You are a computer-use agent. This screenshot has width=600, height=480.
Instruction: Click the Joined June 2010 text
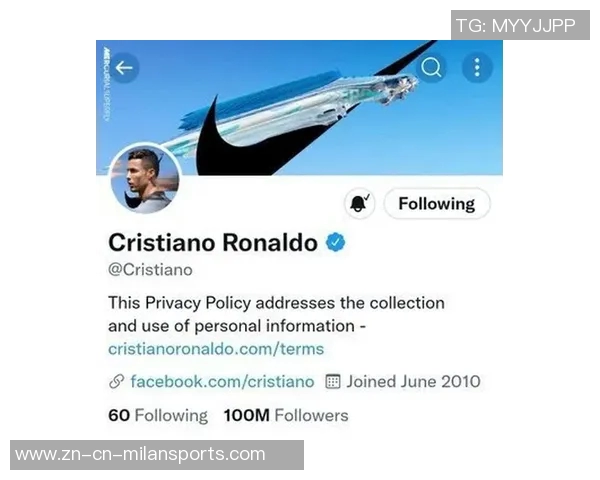point(414,381)
